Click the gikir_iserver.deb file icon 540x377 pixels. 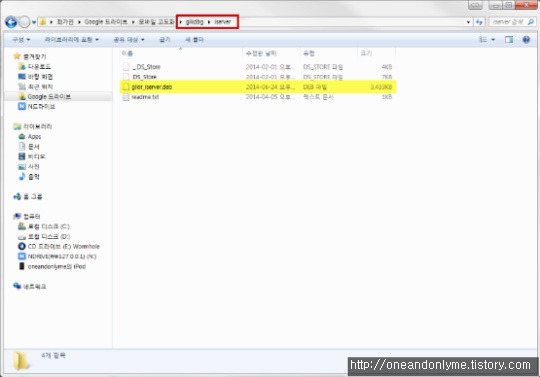126,87
